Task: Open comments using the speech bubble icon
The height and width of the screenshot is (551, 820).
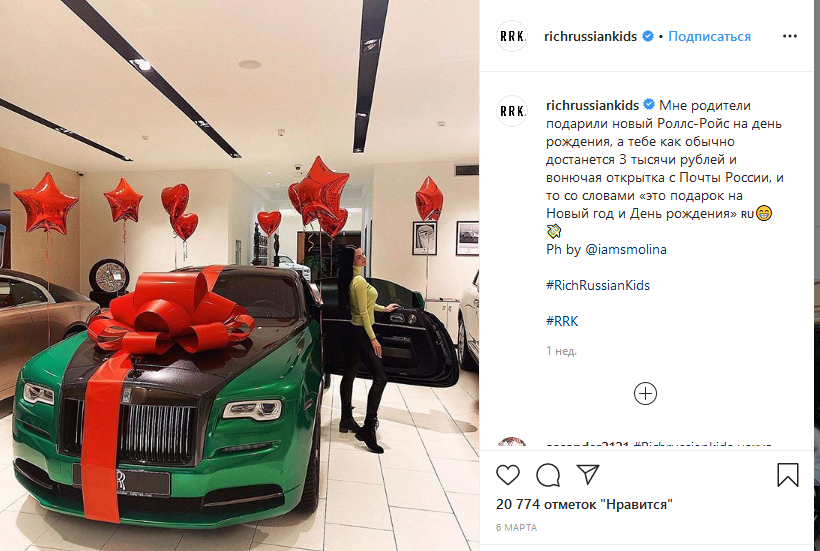Action: click(x=548, y=475)
